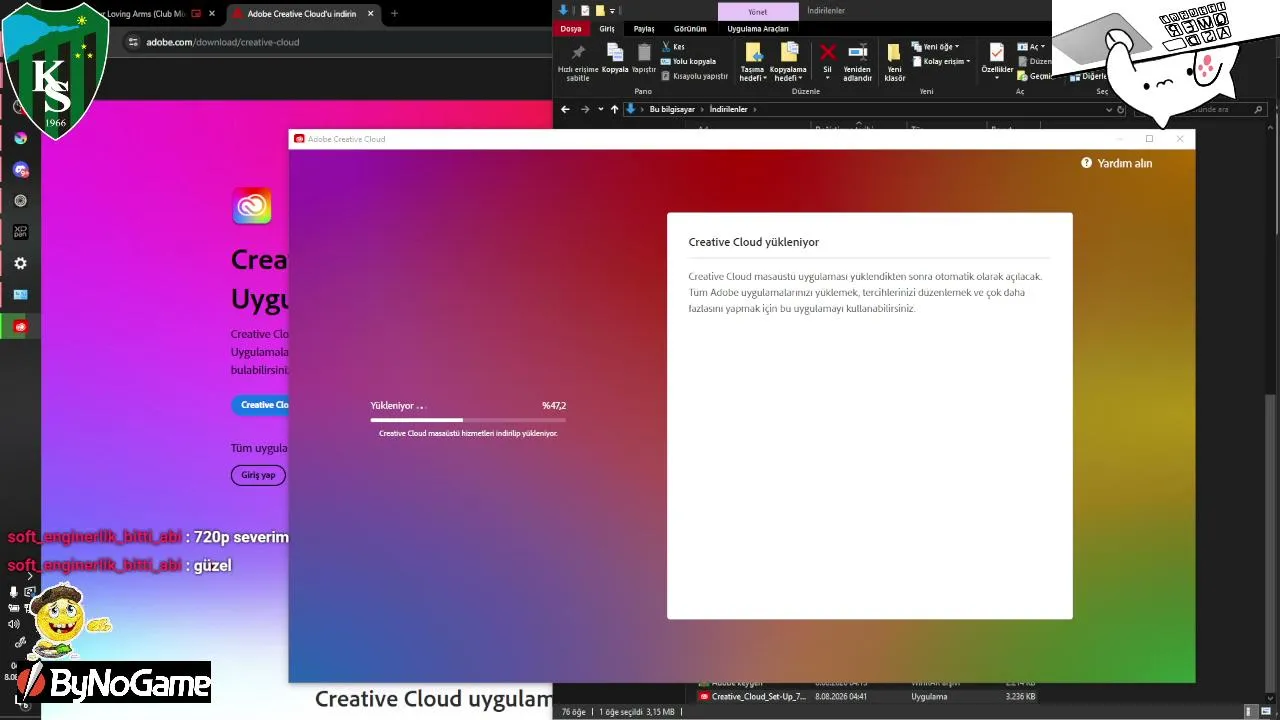1280x720 pixels.
Task: Click the Yapıştır clipboard icon
Action: pyautogui.click(x=644, y=53)
